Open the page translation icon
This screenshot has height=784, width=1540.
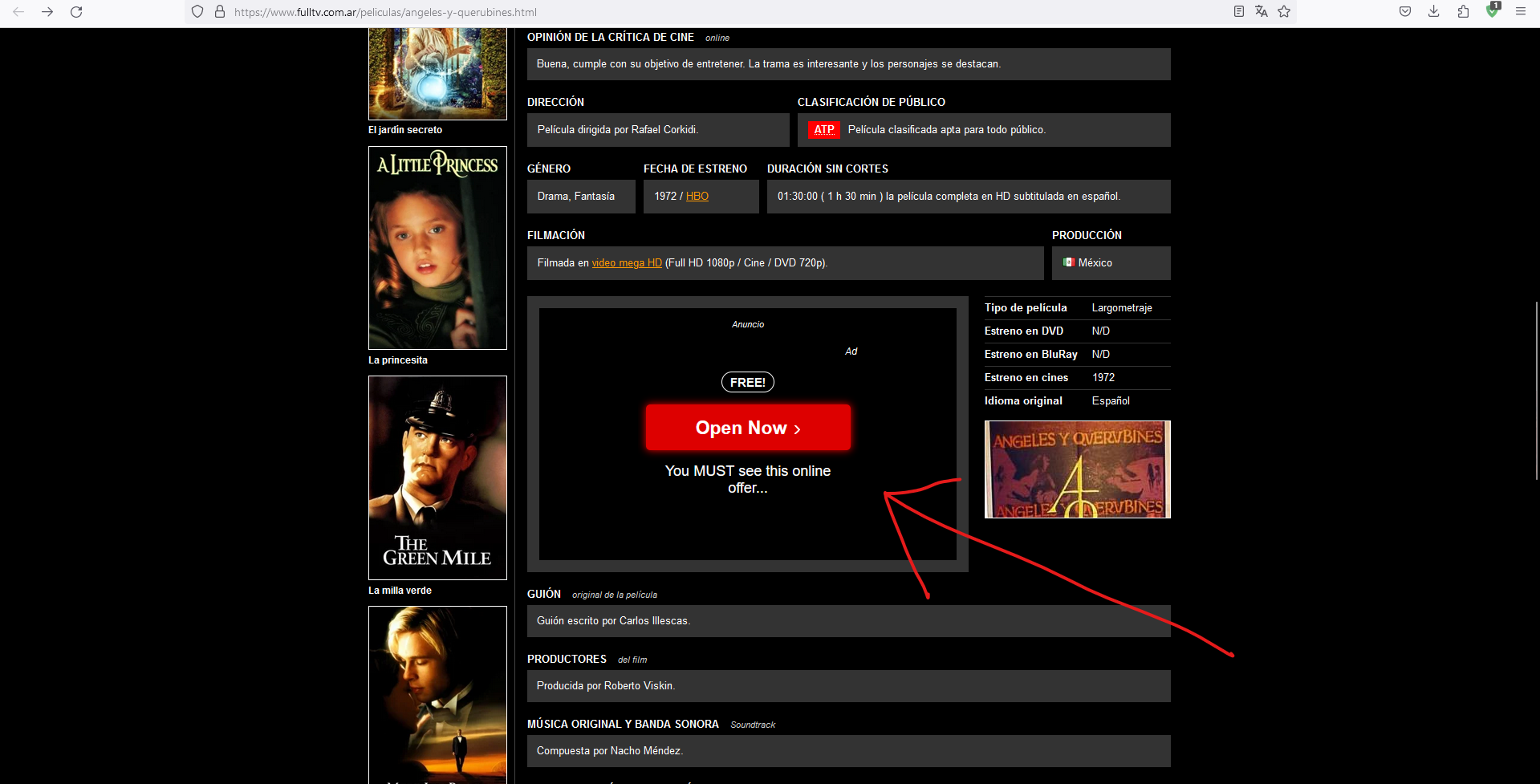point(1261,11)
